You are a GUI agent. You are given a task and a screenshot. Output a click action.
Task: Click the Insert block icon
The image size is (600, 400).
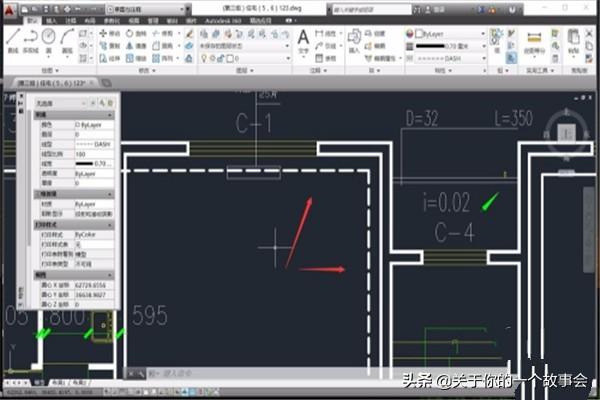[x=354, y=37]
